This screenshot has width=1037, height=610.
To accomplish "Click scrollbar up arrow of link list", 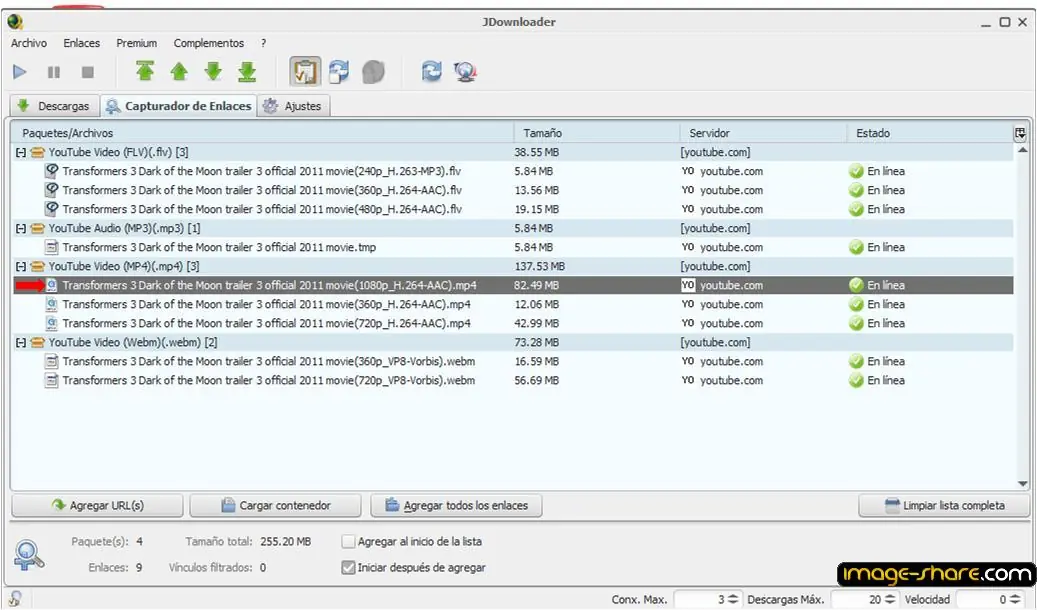I will tap(1022, 151).
